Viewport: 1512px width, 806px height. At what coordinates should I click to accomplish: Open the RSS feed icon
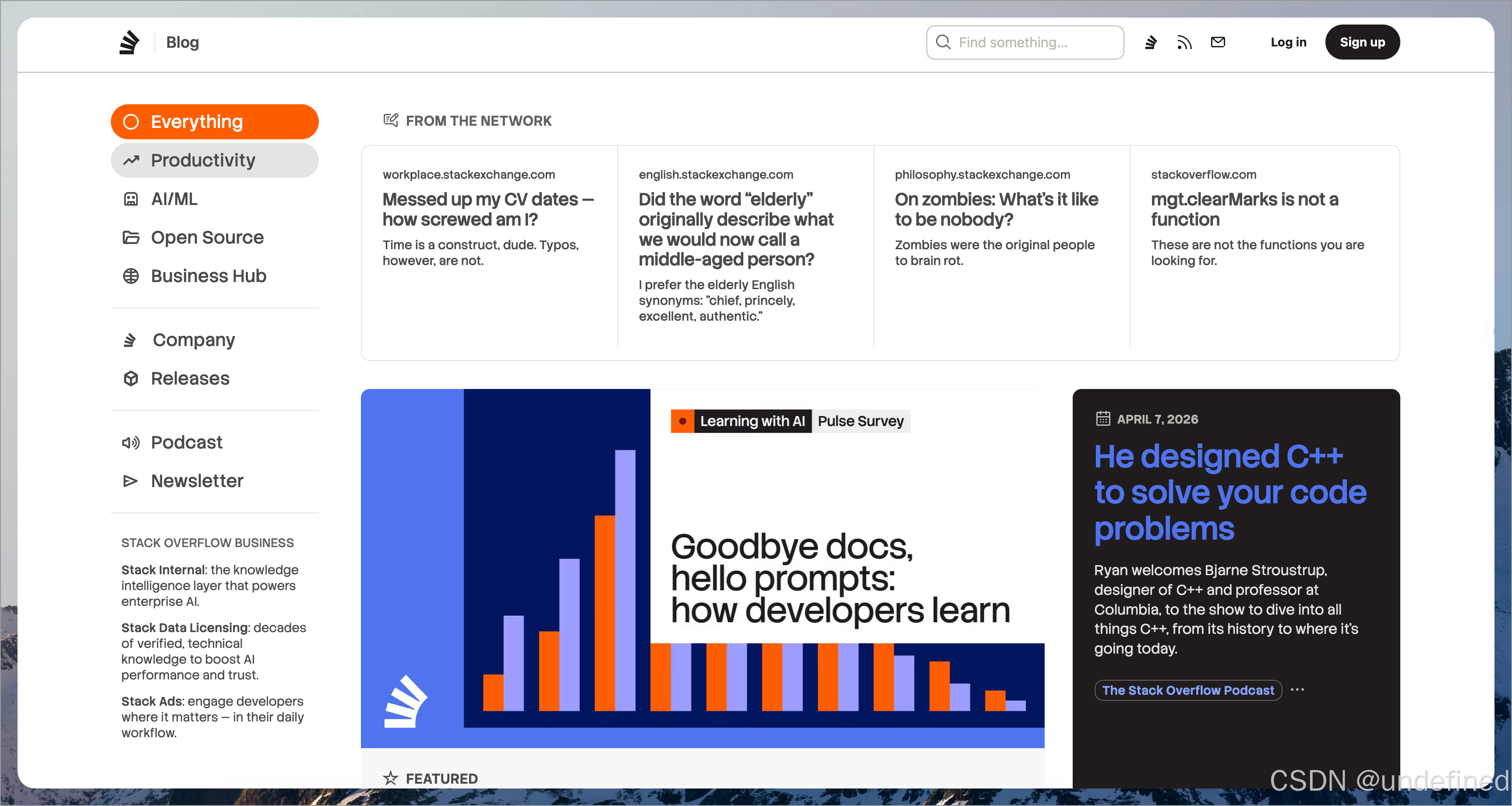click(1184, 42)
